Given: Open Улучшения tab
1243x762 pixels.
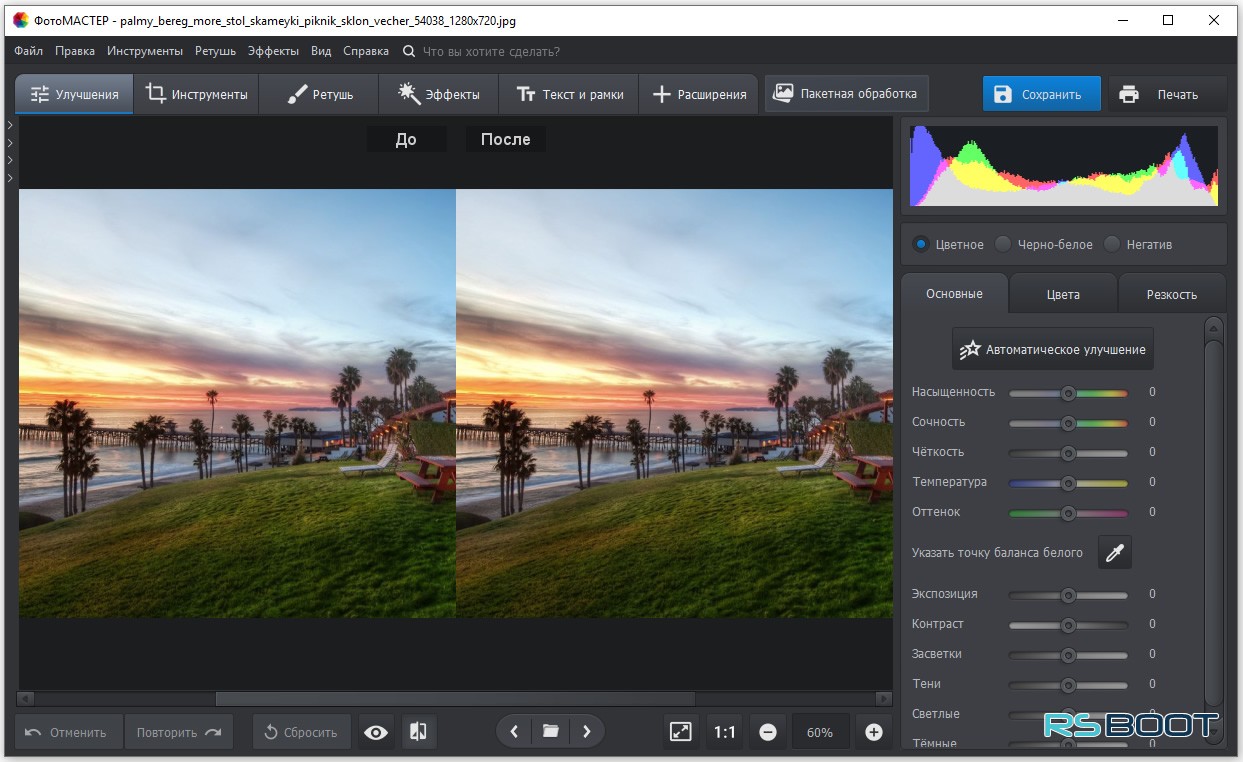Looking at the screenshot, I should click(x=74, y=94).
